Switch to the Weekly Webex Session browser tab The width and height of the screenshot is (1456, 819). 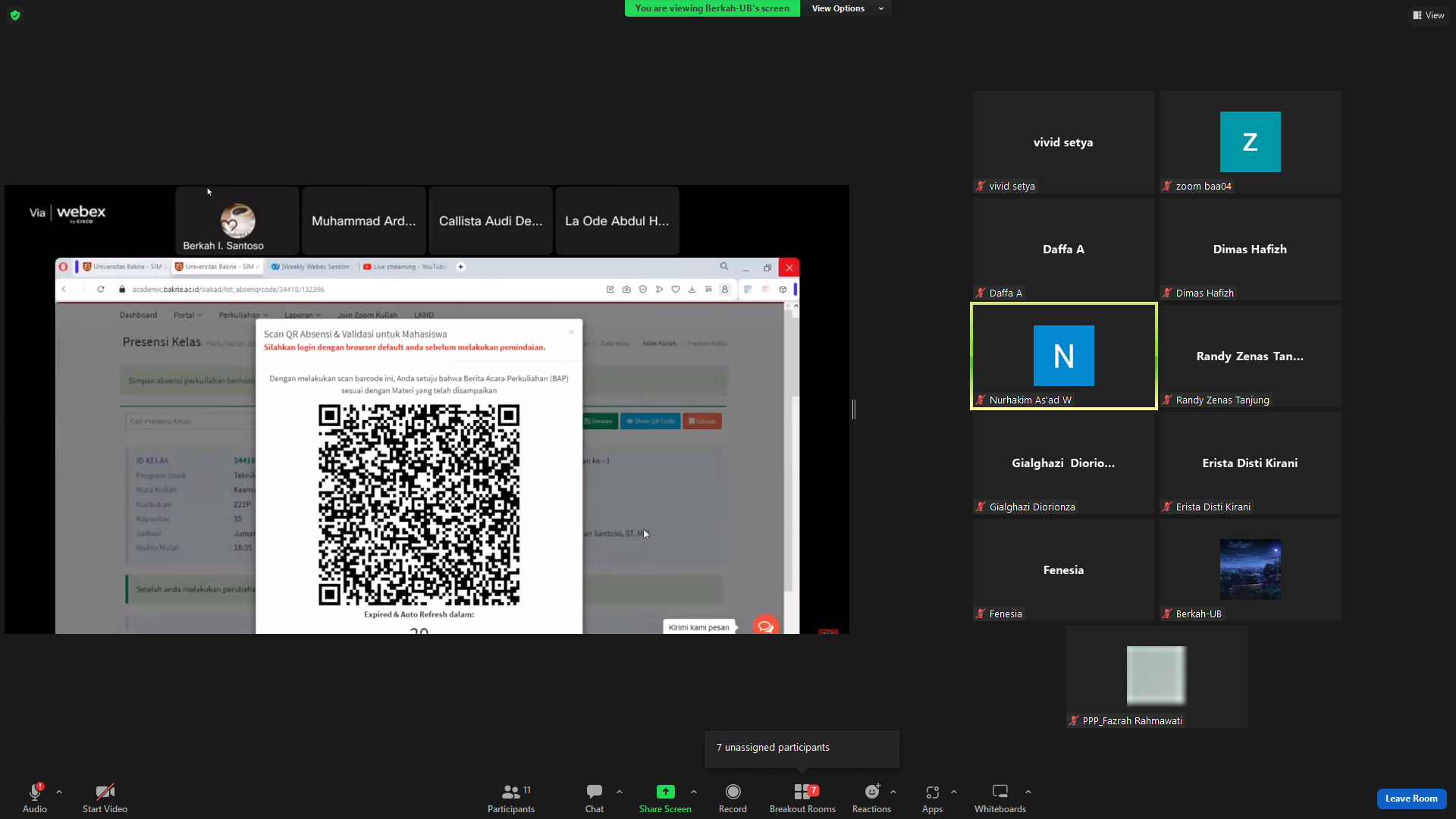(x=311, y=267)
